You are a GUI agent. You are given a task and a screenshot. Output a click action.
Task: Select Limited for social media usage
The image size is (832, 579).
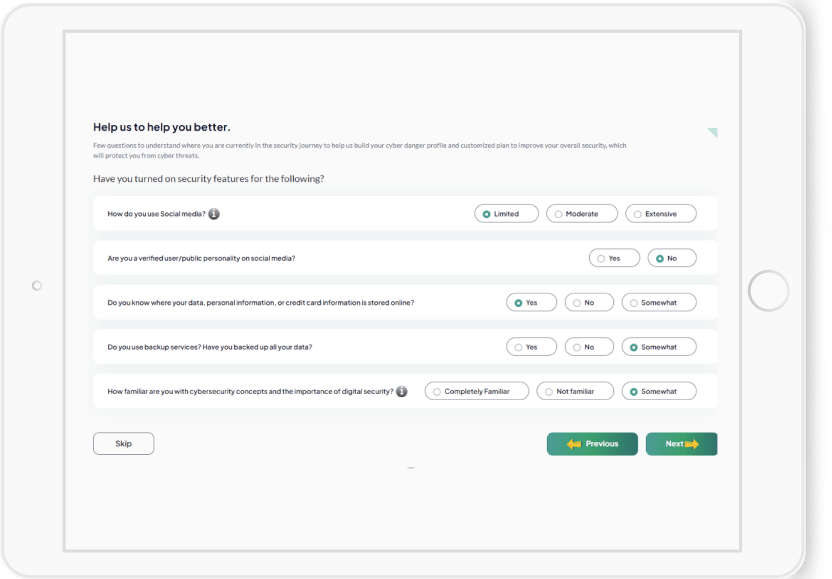point(506,214)
